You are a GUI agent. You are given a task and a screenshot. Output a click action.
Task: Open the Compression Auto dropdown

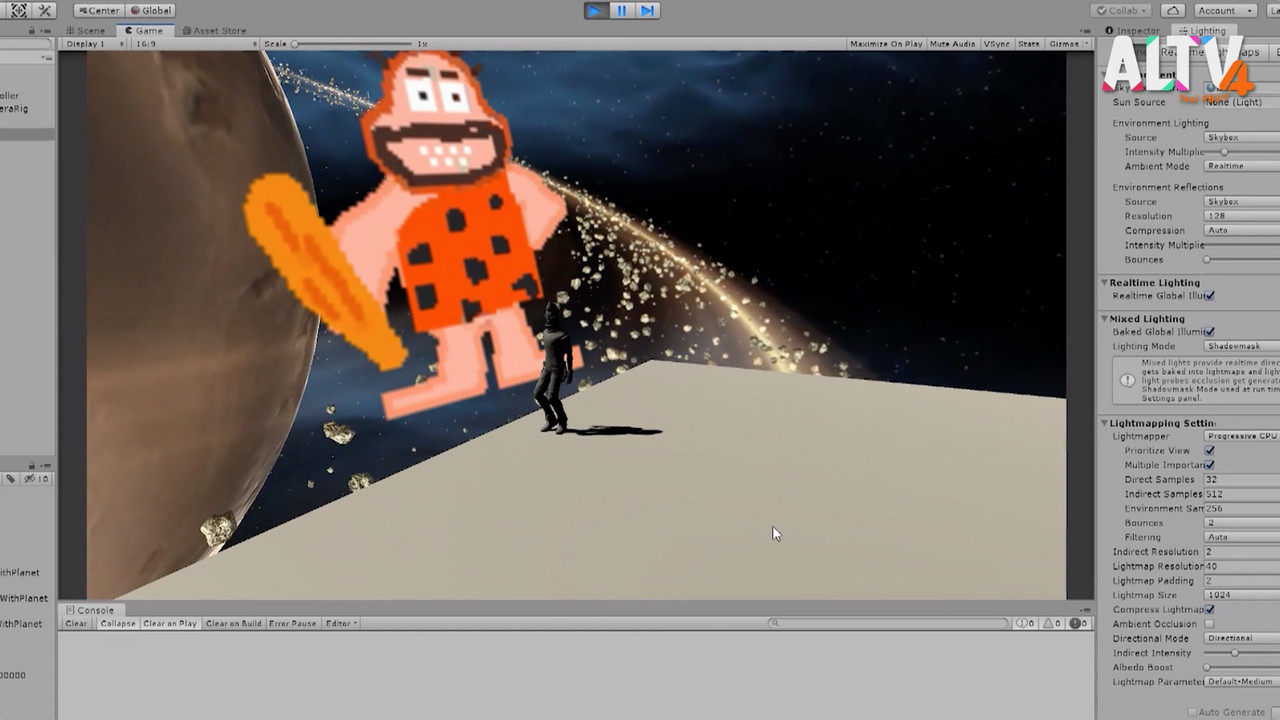pyautogui.click(x=1241, y=230)
